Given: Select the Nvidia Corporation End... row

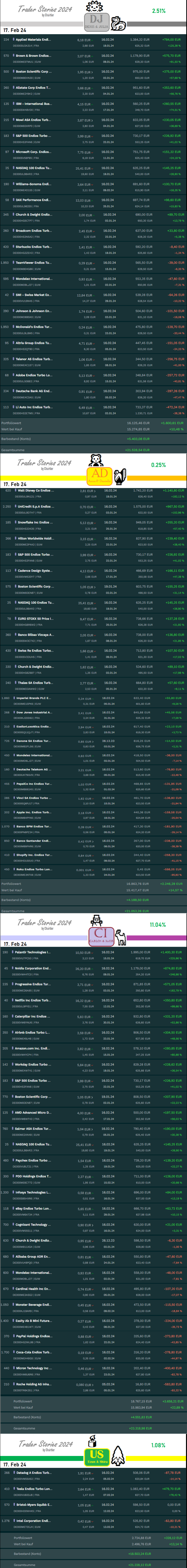Looking at the screenshot, I should pyautogui.click(x=93, y=971).
